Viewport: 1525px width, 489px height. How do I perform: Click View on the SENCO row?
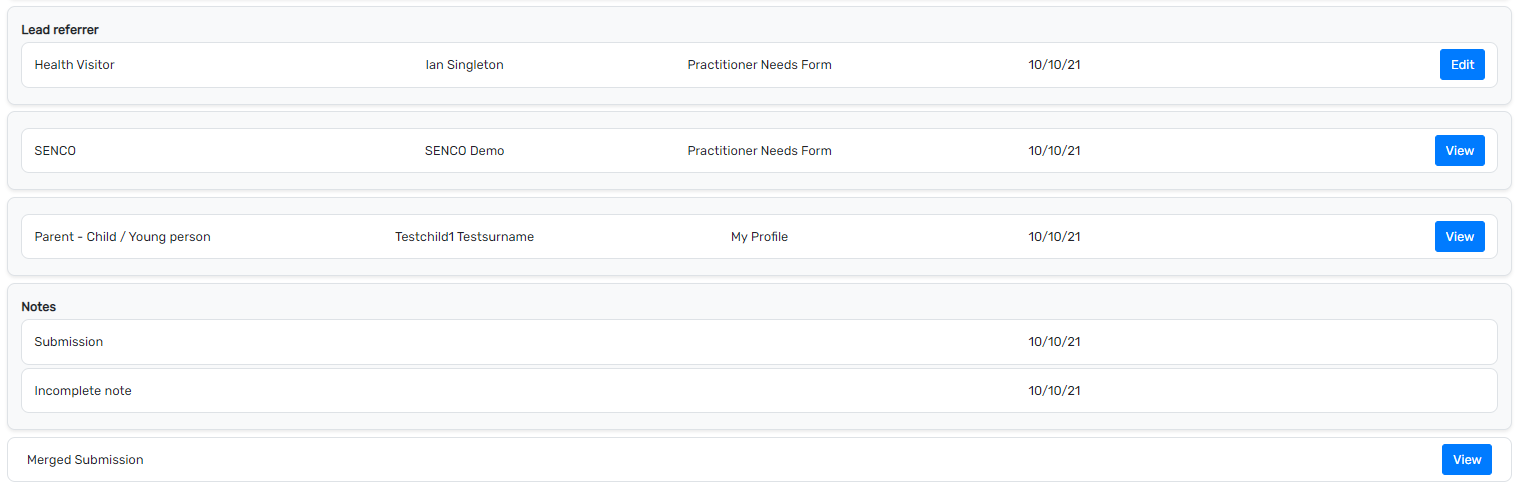pyautogui.click(x=1459, y=151)
